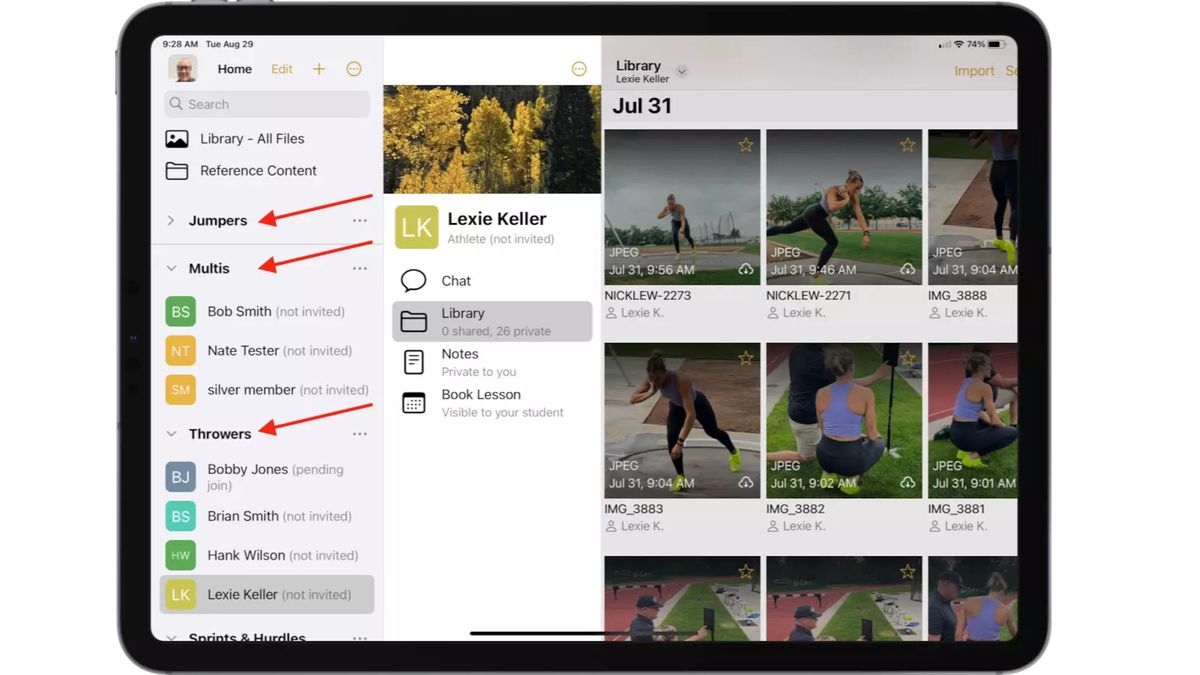Star the IMG_3882 video

[x=907, y=357]
